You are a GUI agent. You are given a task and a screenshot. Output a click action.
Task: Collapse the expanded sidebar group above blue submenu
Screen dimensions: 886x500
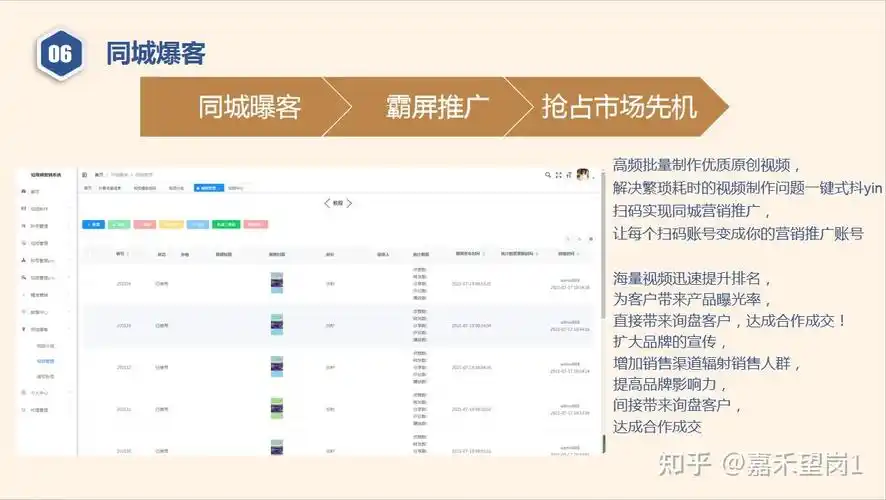[45, 329]
